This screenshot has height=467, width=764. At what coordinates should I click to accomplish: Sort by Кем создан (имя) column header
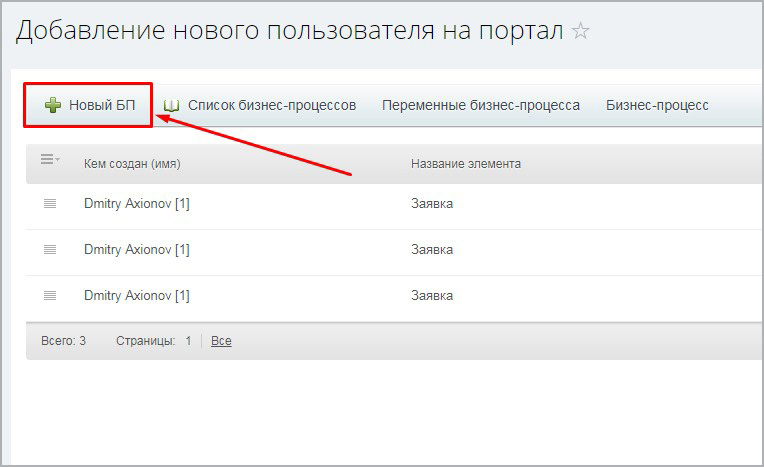click(x=132, y=163)
